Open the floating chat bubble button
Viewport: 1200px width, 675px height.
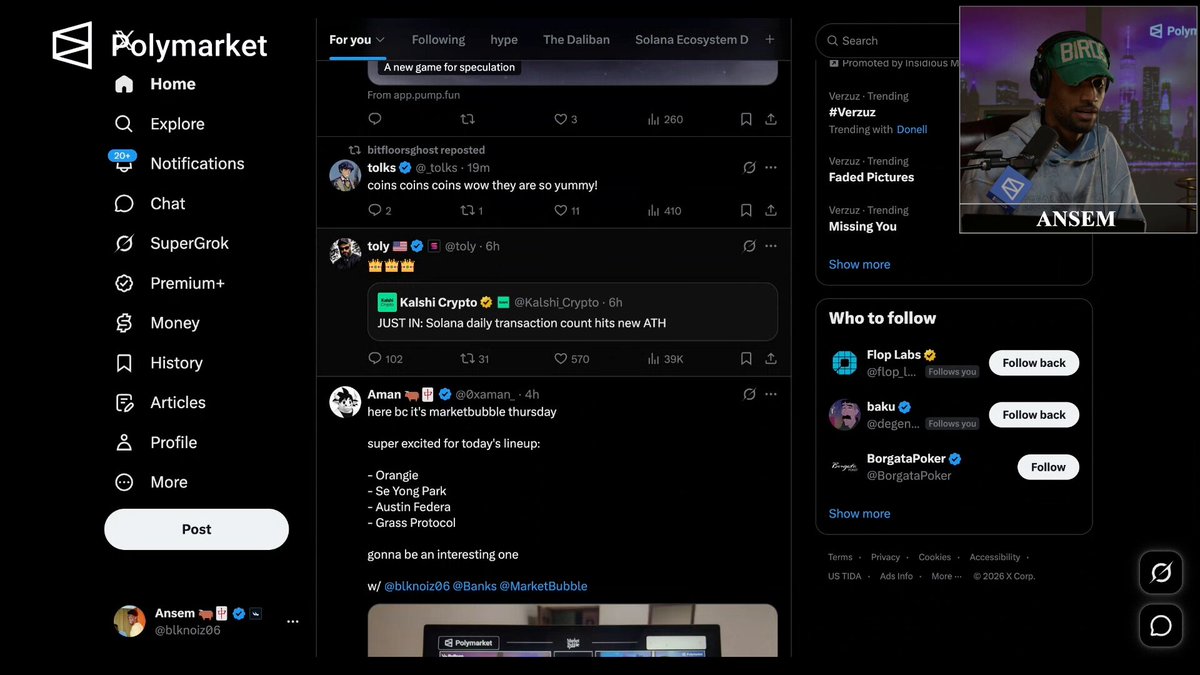[1161, 626]
